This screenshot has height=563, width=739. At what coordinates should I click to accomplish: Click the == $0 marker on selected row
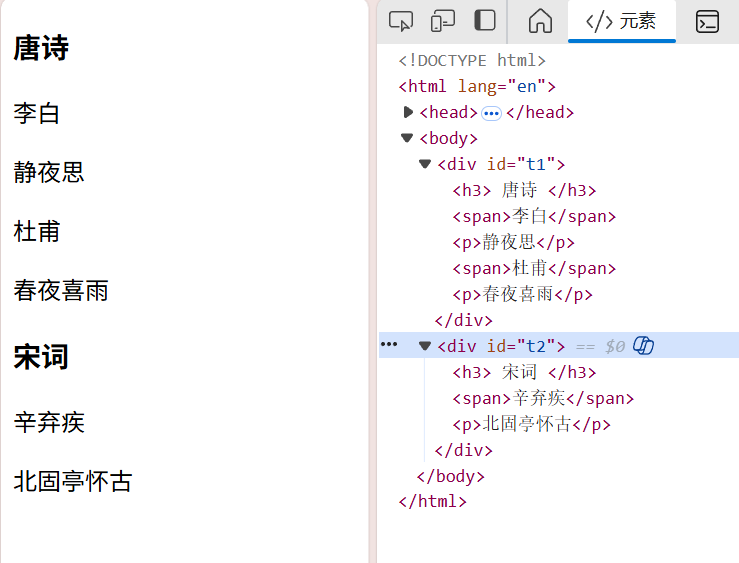pyautogui.click(x=600, y=347)
